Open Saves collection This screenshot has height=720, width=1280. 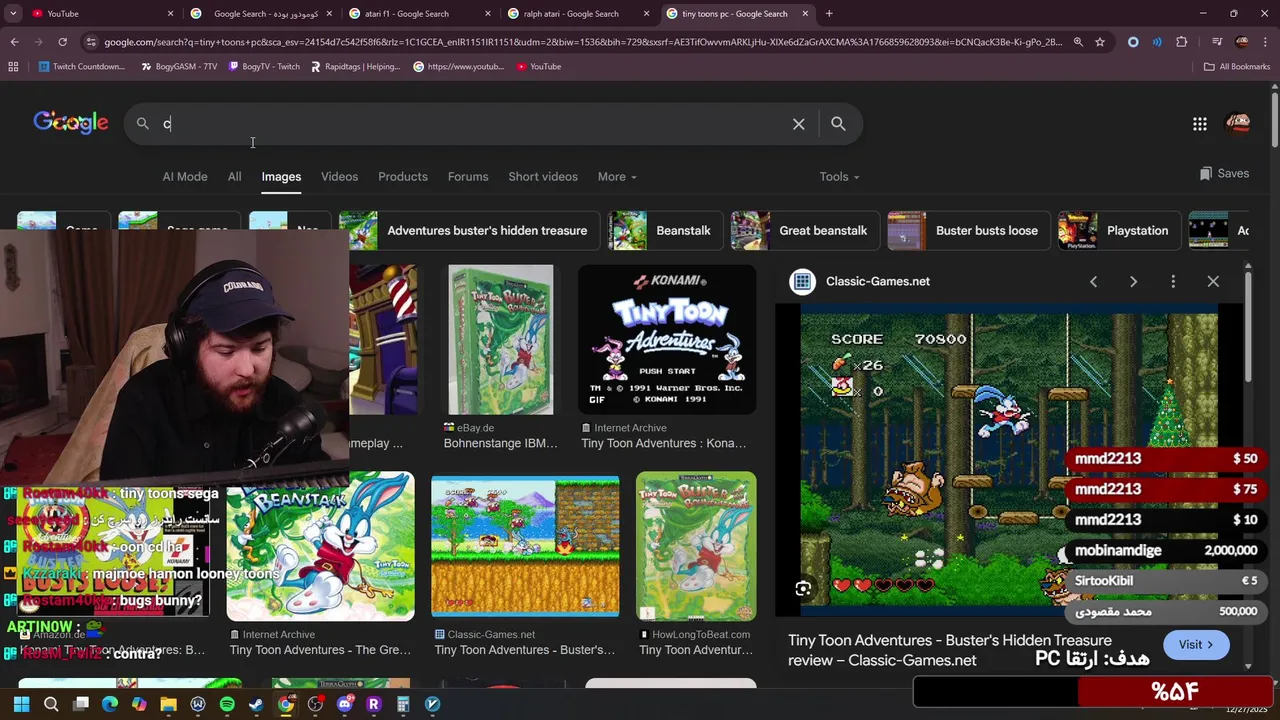click(1224, 174)
